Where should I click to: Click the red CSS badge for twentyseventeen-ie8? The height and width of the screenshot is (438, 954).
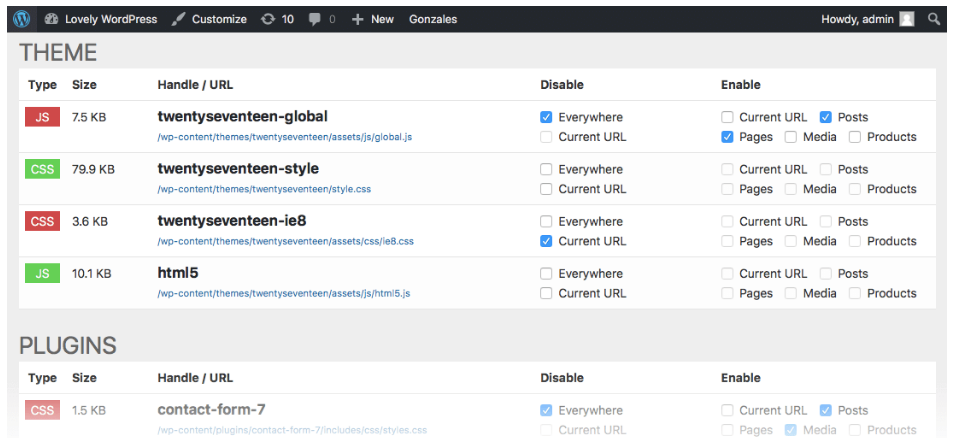tap(42, 221)
